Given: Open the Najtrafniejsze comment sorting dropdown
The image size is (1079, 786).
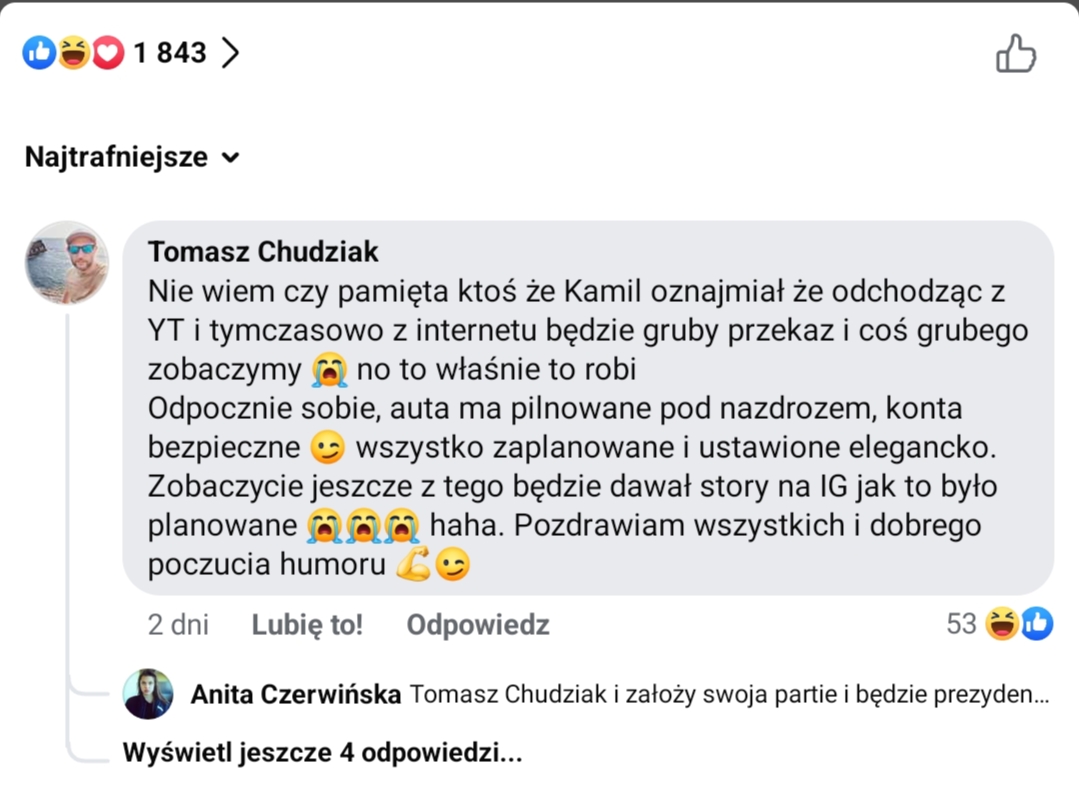Looking at the screenshot, I should tap(132, 157).
